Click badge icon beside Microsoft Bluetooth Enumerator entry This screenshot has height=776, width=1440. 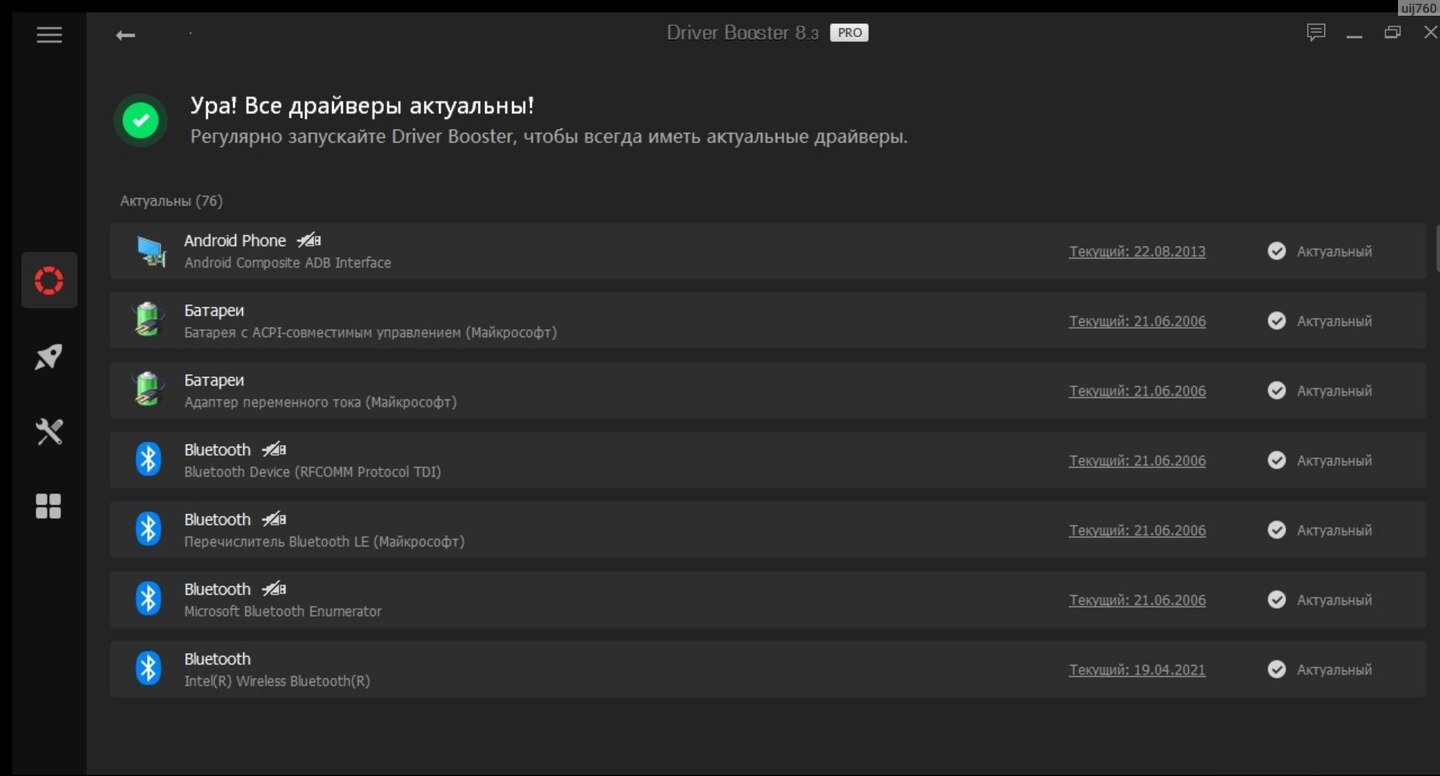[274, 589]
